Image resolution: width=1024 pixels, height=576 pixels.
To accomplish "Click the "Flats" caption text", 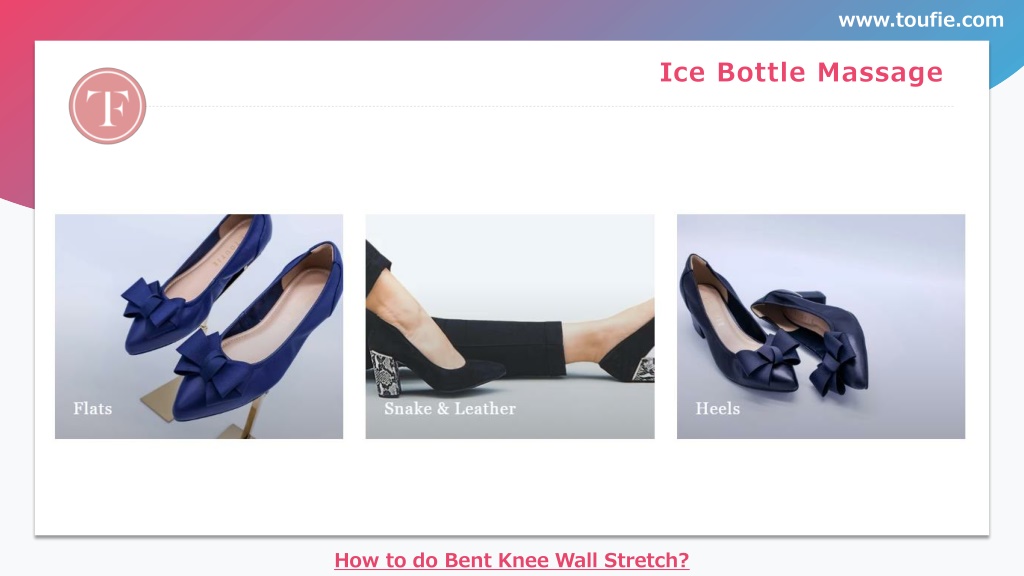I will click(93, 409).
